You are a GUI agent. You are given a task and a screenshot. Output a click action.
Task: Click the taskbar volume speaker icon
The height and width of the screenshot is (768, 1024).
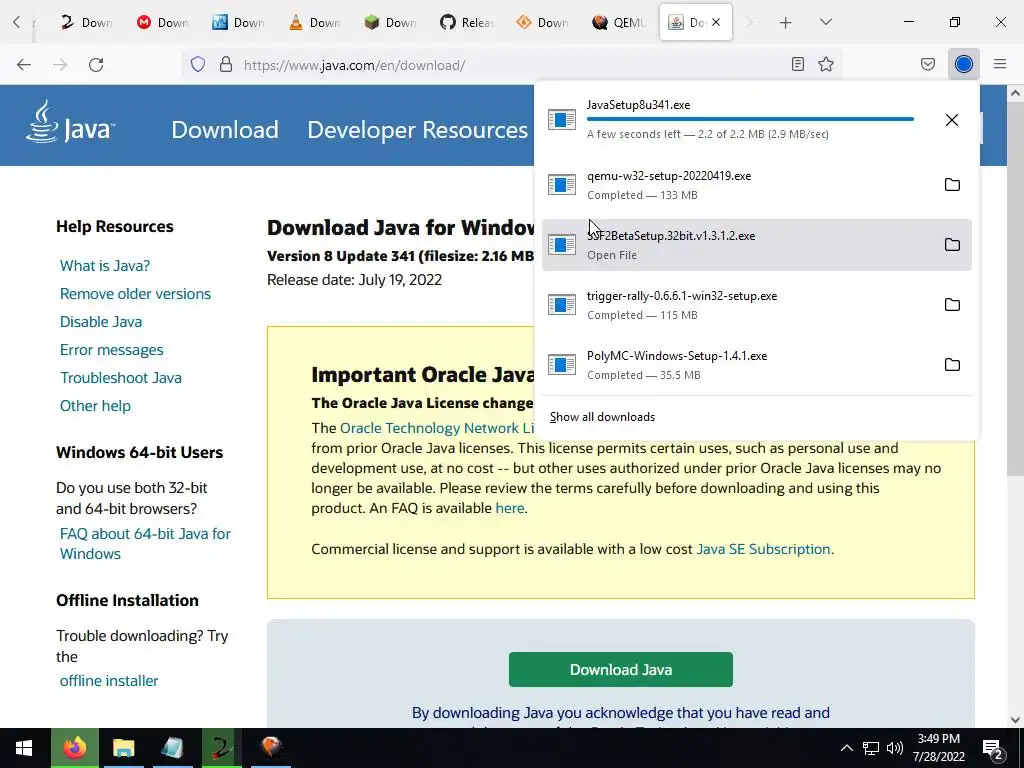895,748
